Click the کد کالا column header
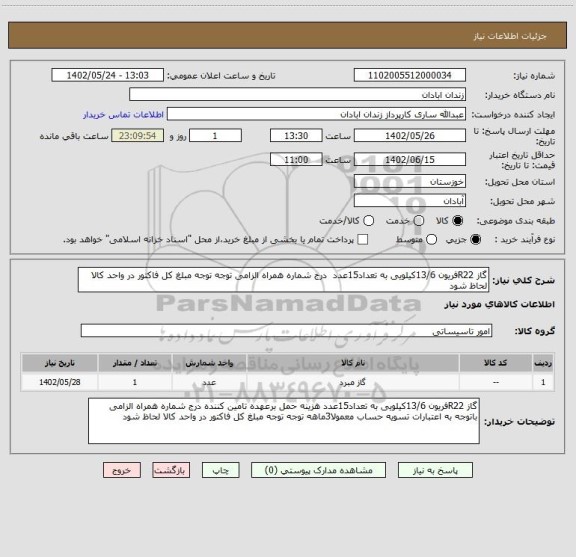576x557 pixels. click(496, 363)
